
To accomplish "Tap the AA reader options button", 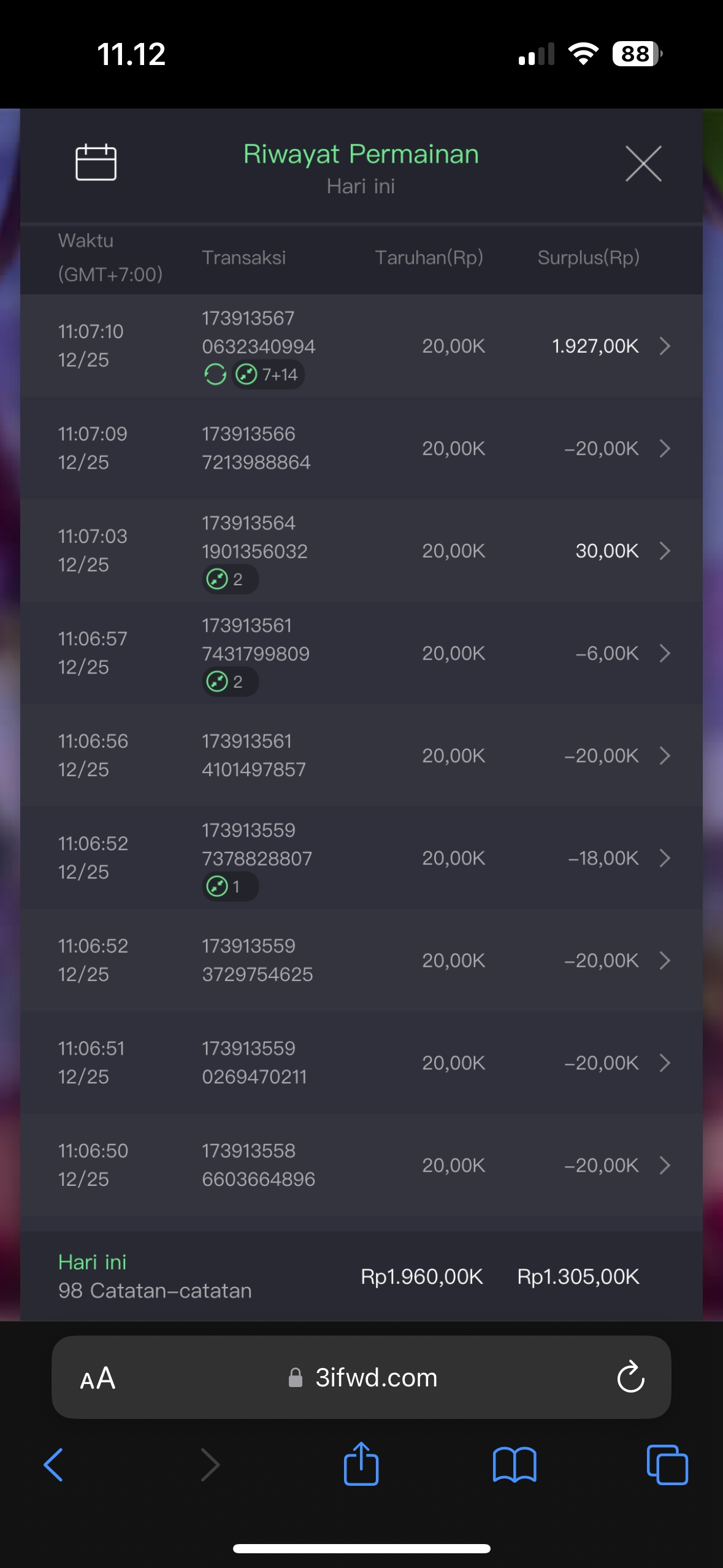I will tap(98, 1378).
